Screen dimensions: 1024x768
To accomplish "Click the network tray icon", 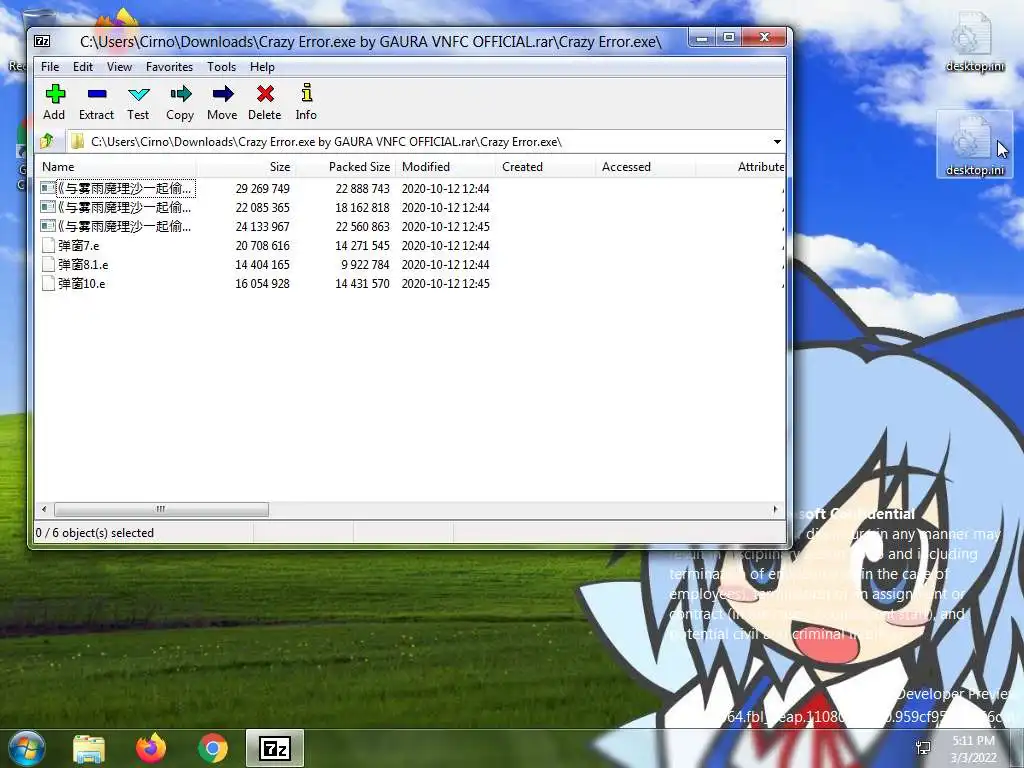I will (923, 748).
